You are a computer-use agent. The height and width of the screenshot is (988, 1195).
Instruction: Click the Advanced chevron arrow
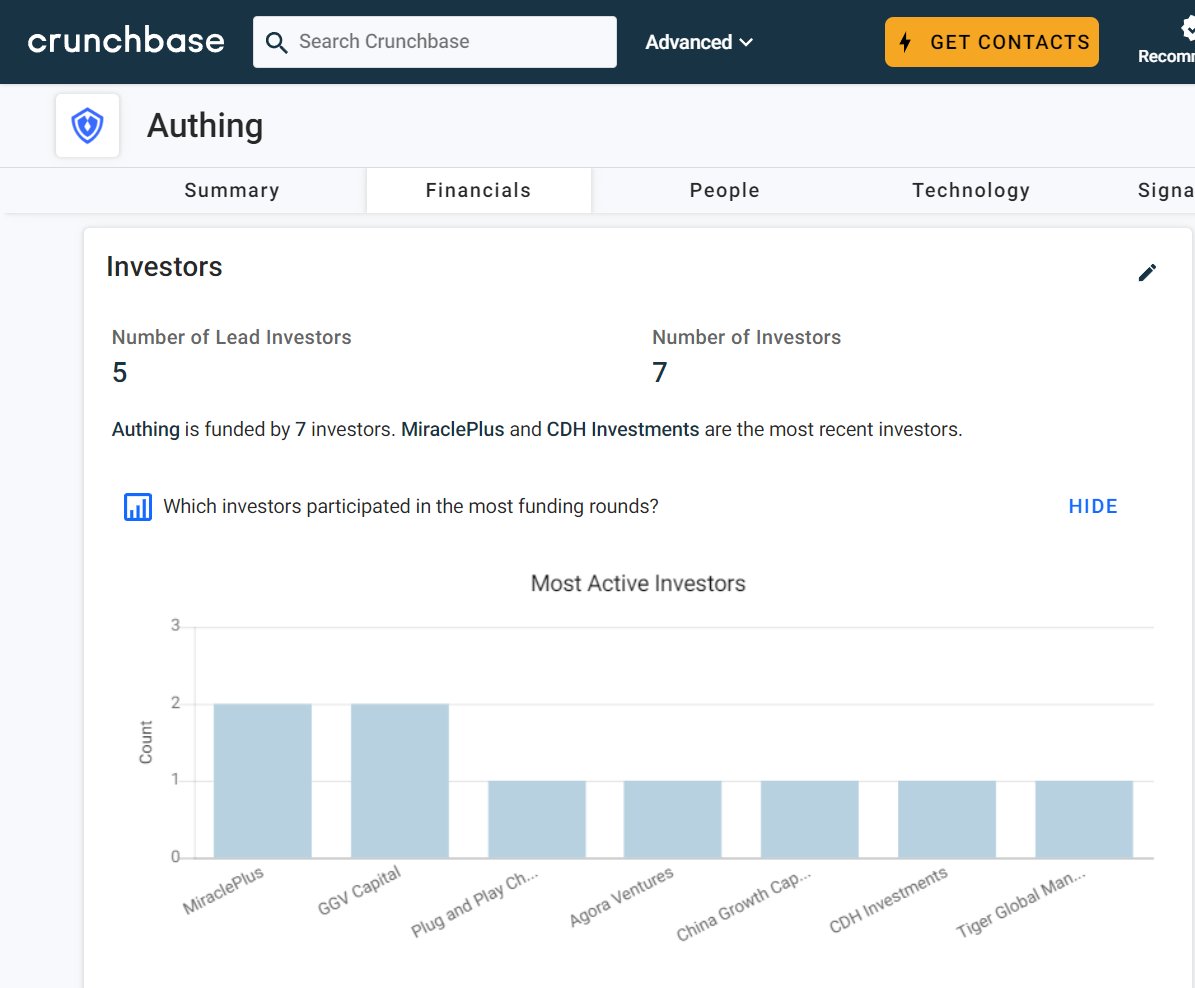[x=746, y=43]
